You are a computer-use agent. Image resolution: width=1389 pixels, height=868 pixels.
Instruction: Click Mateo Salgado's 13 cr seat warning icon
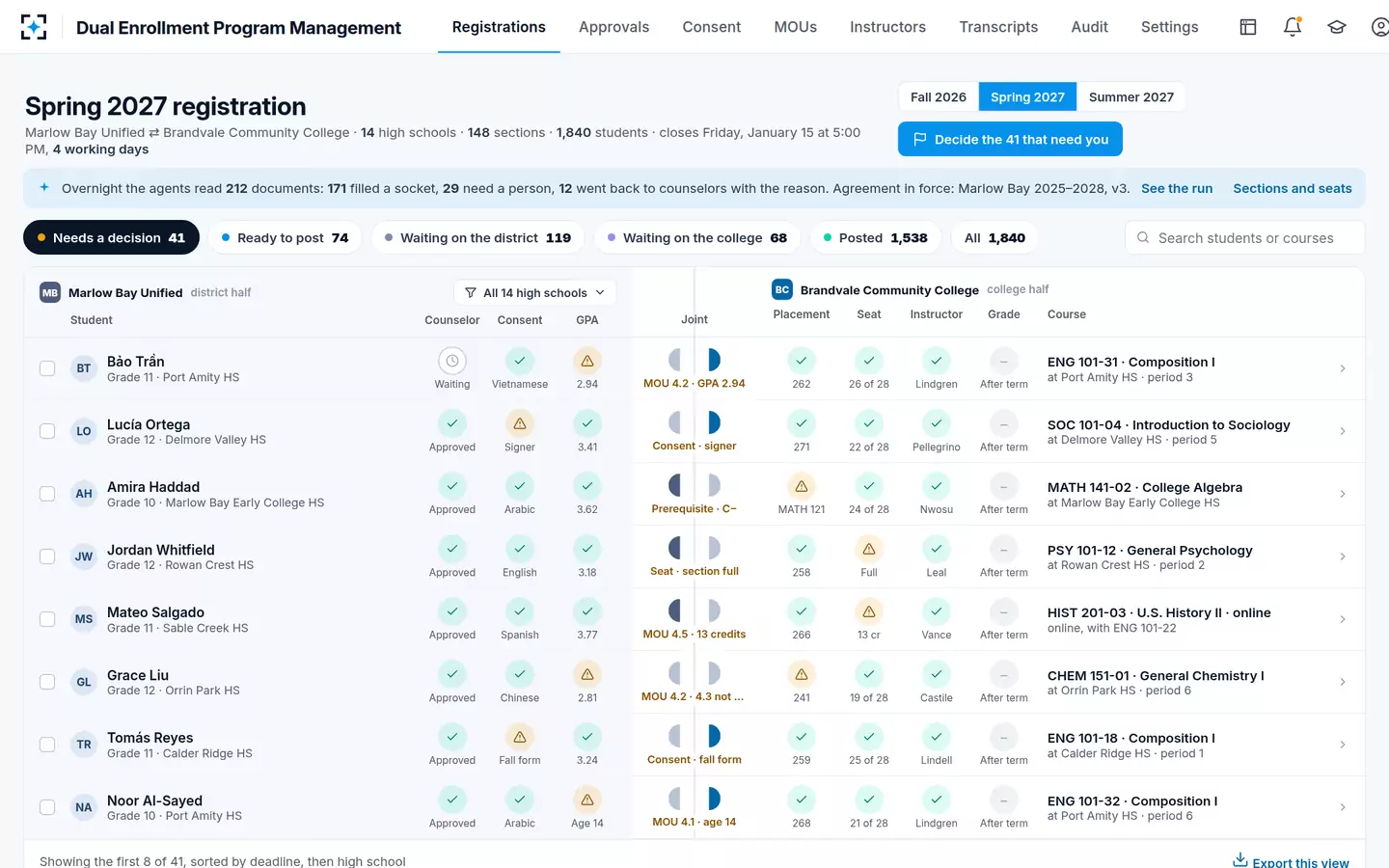pyautogui.click(x=869, y=611)
